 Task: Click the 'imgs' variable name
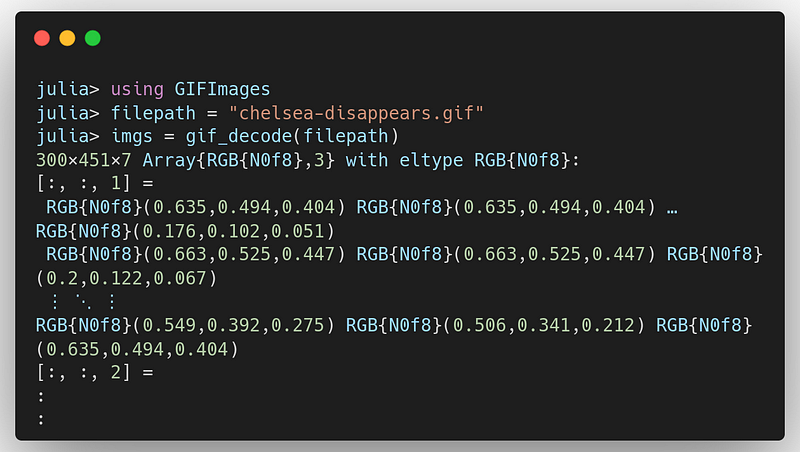(132, 137)
